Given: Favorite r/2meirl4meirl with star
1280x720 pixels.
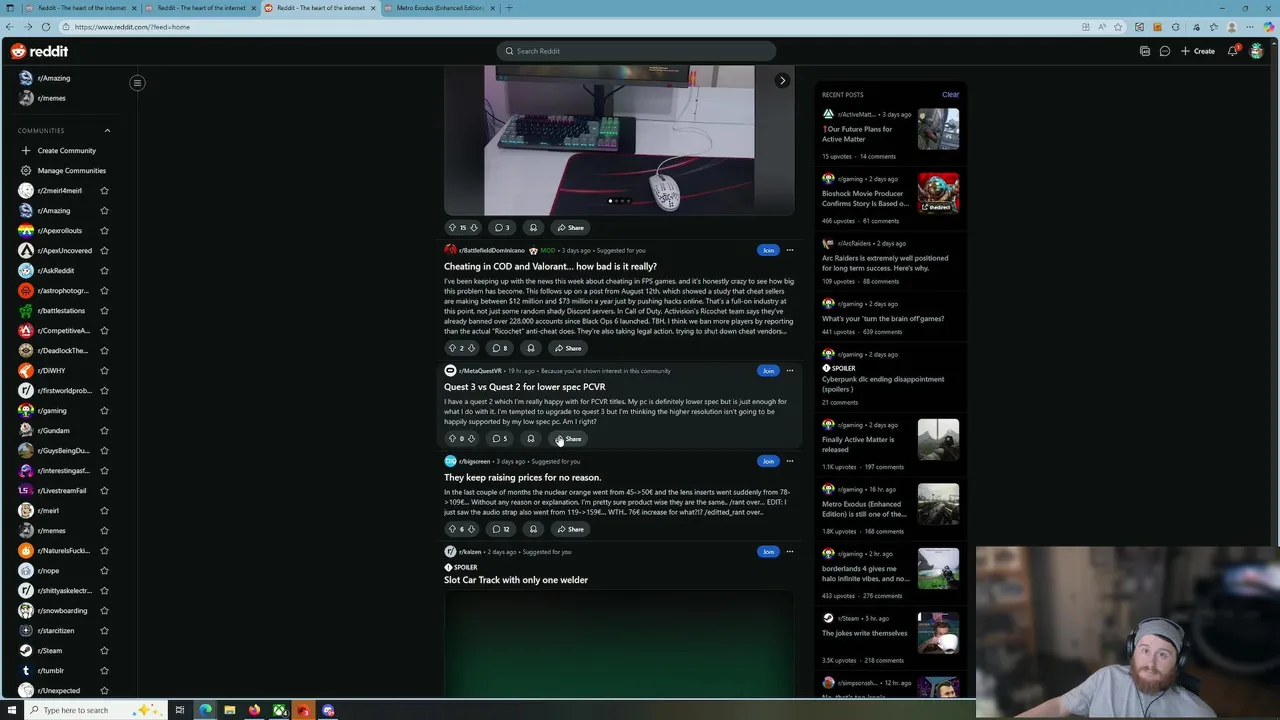Looking at the screenshot, I should click(104, 190).
